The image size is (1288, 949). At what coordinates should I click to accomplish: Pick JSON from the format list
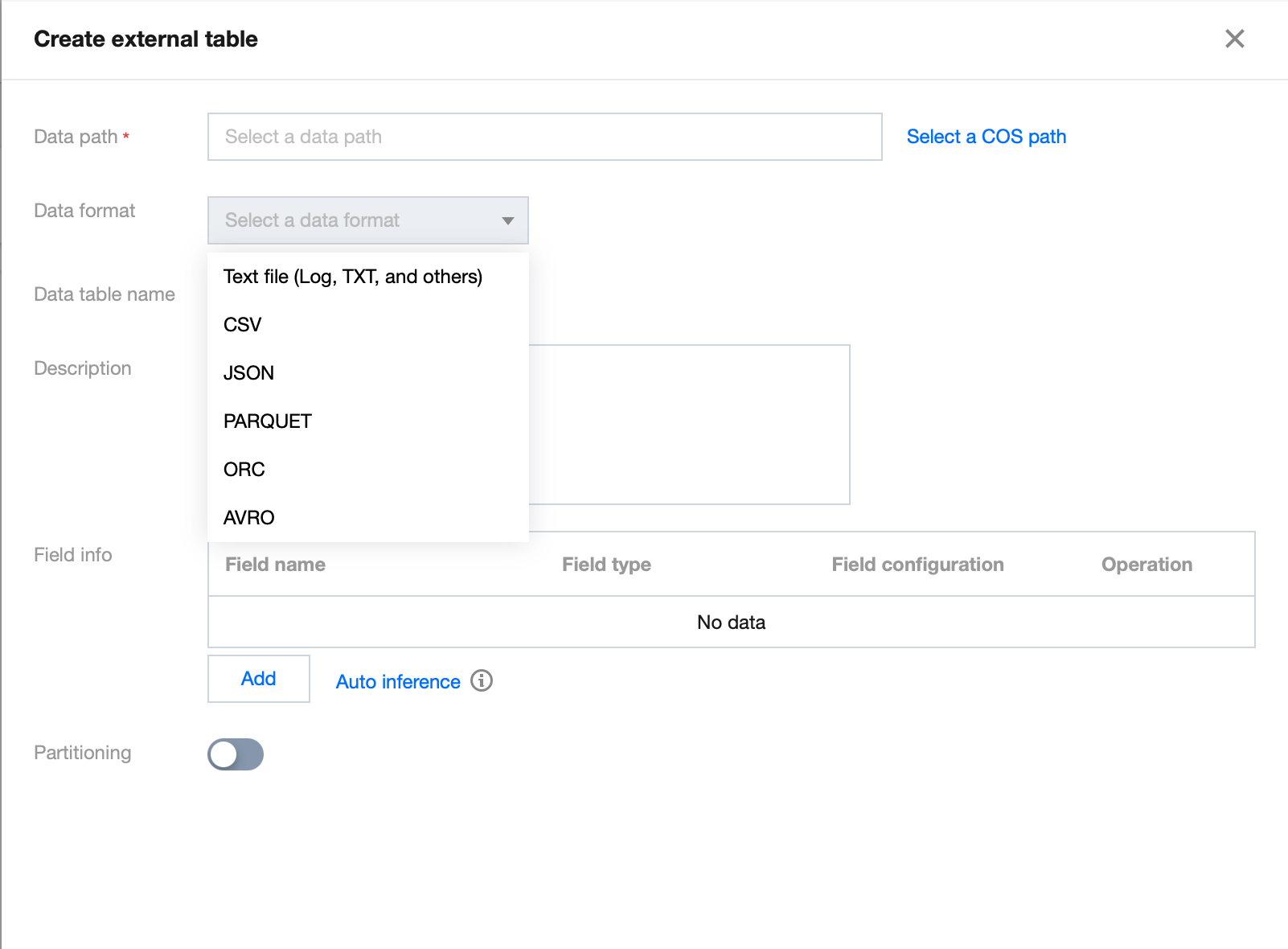point(249,373)
